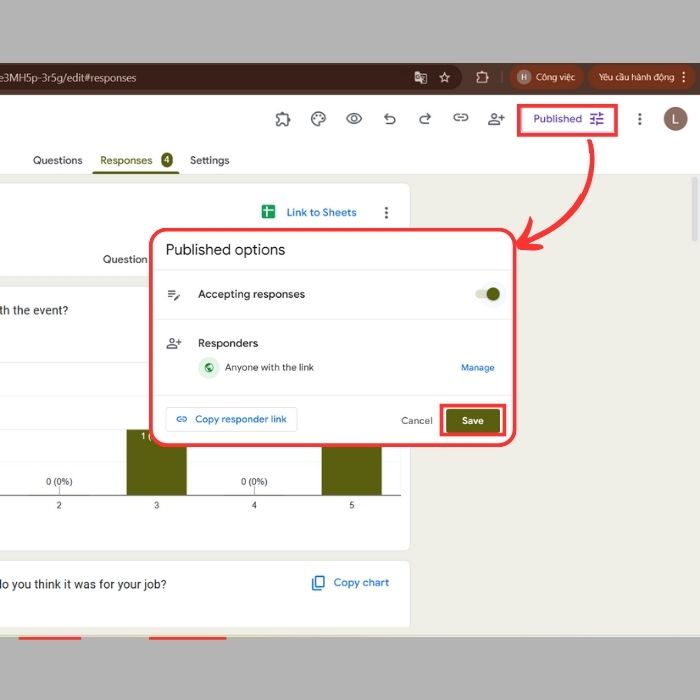Open the three-dot menu next to Link to Sheets
700x700 pixels.
[x=386, y=212]
